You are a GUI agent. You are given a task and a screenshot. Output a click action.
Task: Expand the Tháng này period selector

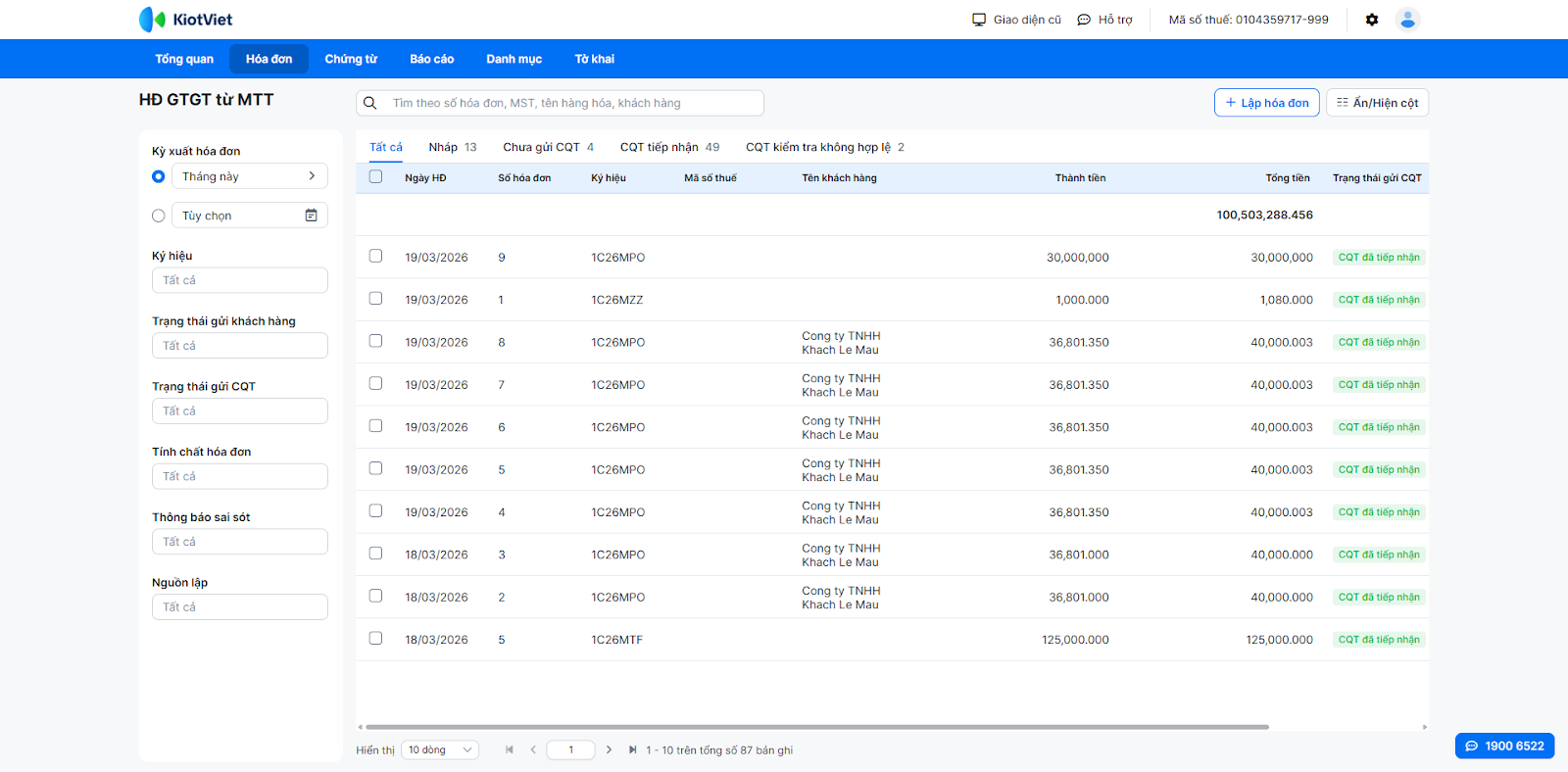pos(249,176)
